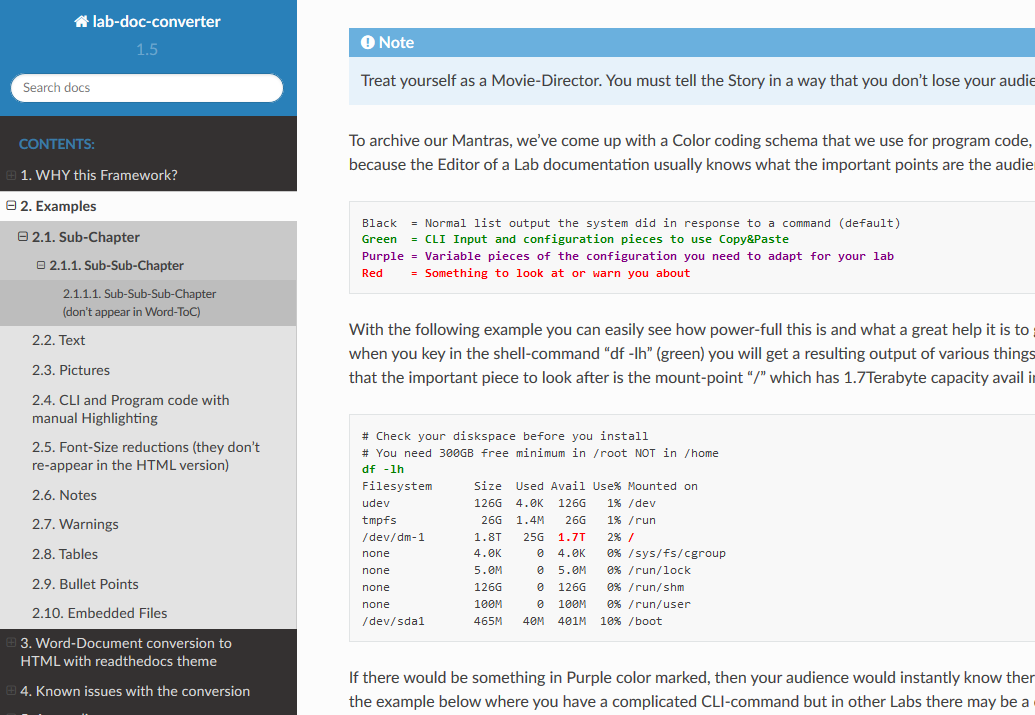Open '2.5. Font-Size reductions' section
The width and height of the screenshot is (1035, 715).
point(146,456)
